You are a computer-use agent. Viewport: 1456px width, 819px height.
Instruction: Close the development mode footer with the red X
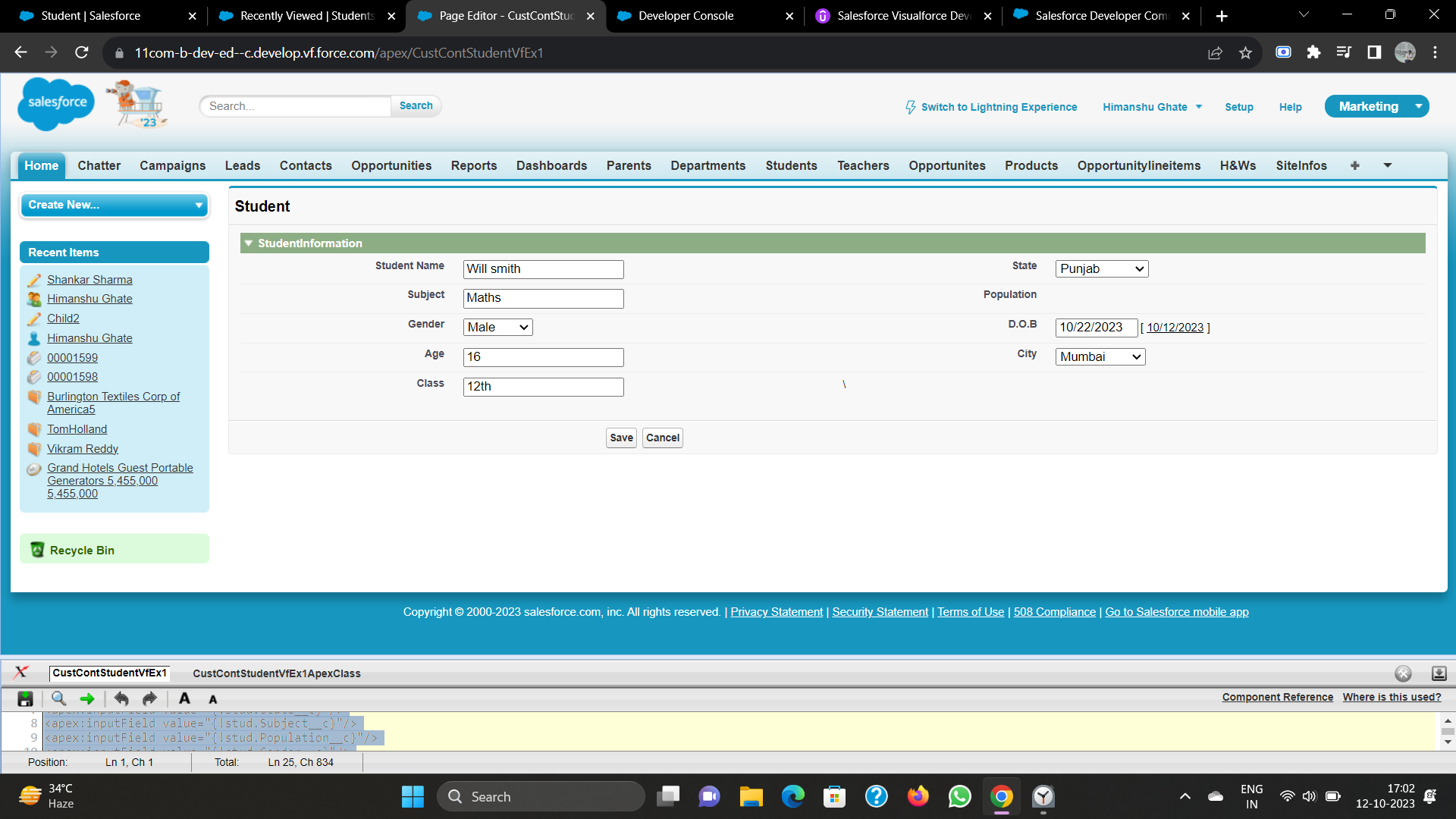[20, 672]
